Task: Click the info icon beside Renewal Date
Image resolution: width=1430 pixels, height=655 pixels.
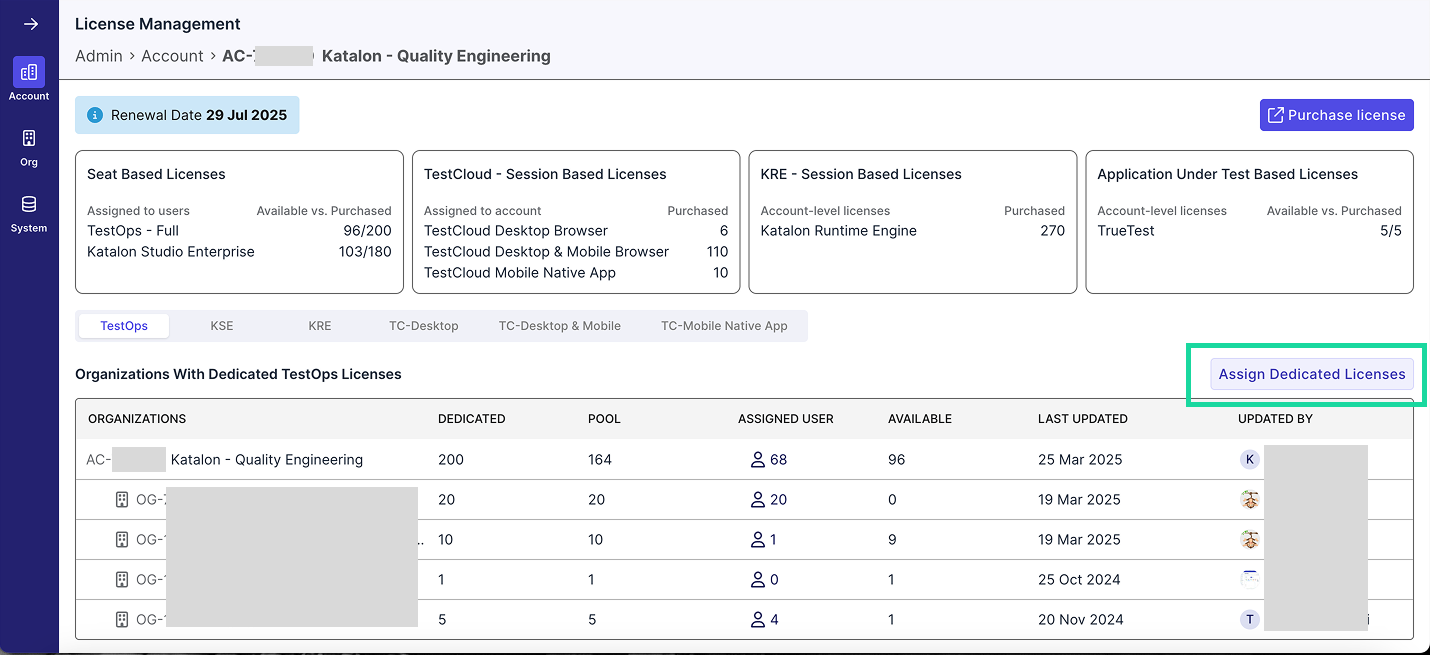Action: pyautogui.click(x=96, y=115)
